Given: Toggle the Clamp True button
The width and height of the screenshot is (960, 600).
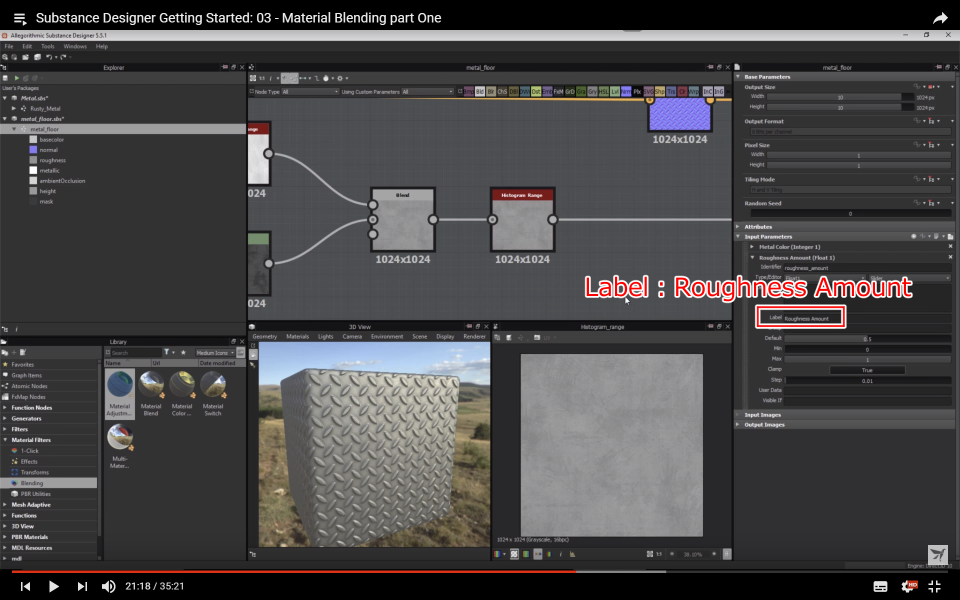Looking at the screenshot, I should 867,370.
